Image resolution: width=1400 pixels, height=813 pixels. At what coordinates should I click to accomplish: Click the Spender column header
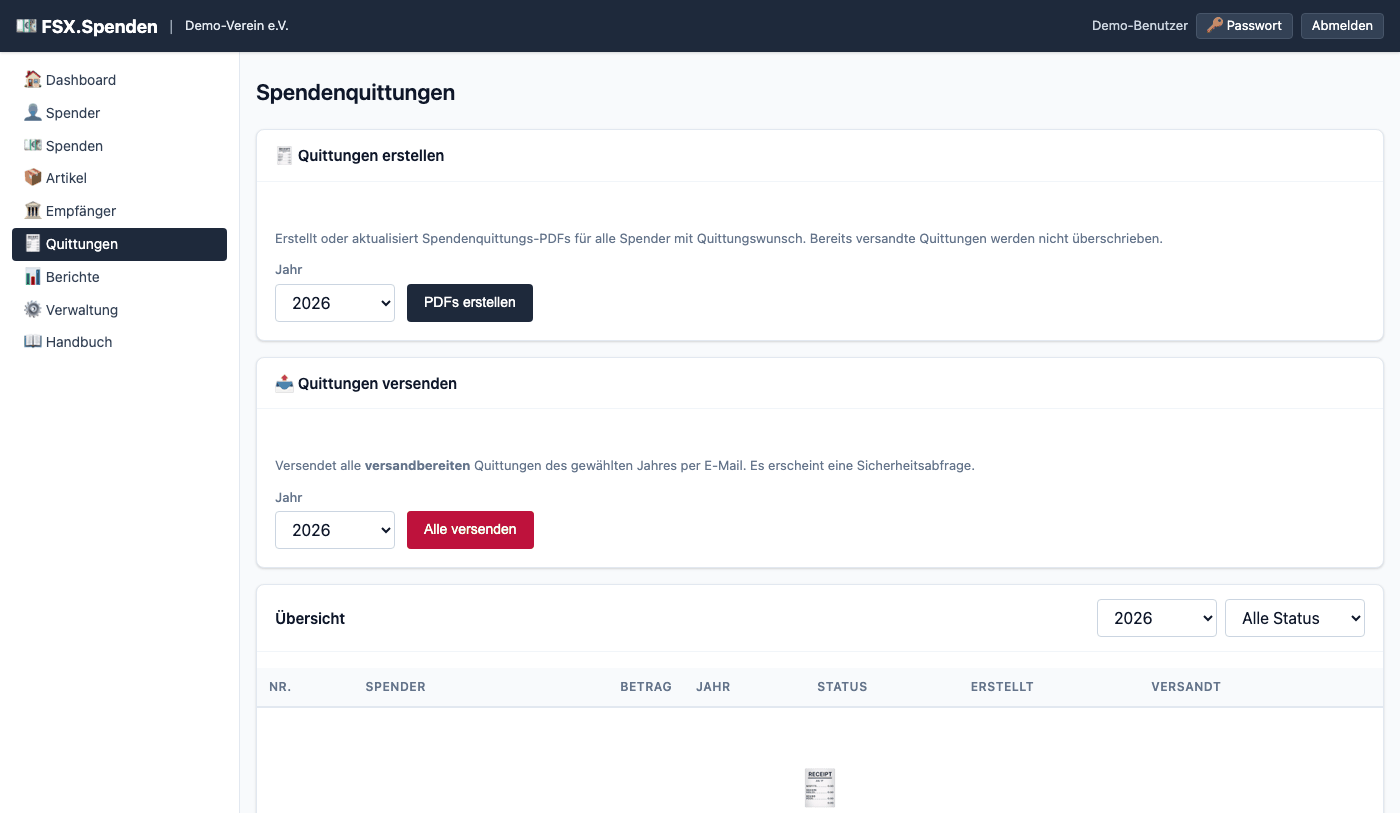pos(396,687)
